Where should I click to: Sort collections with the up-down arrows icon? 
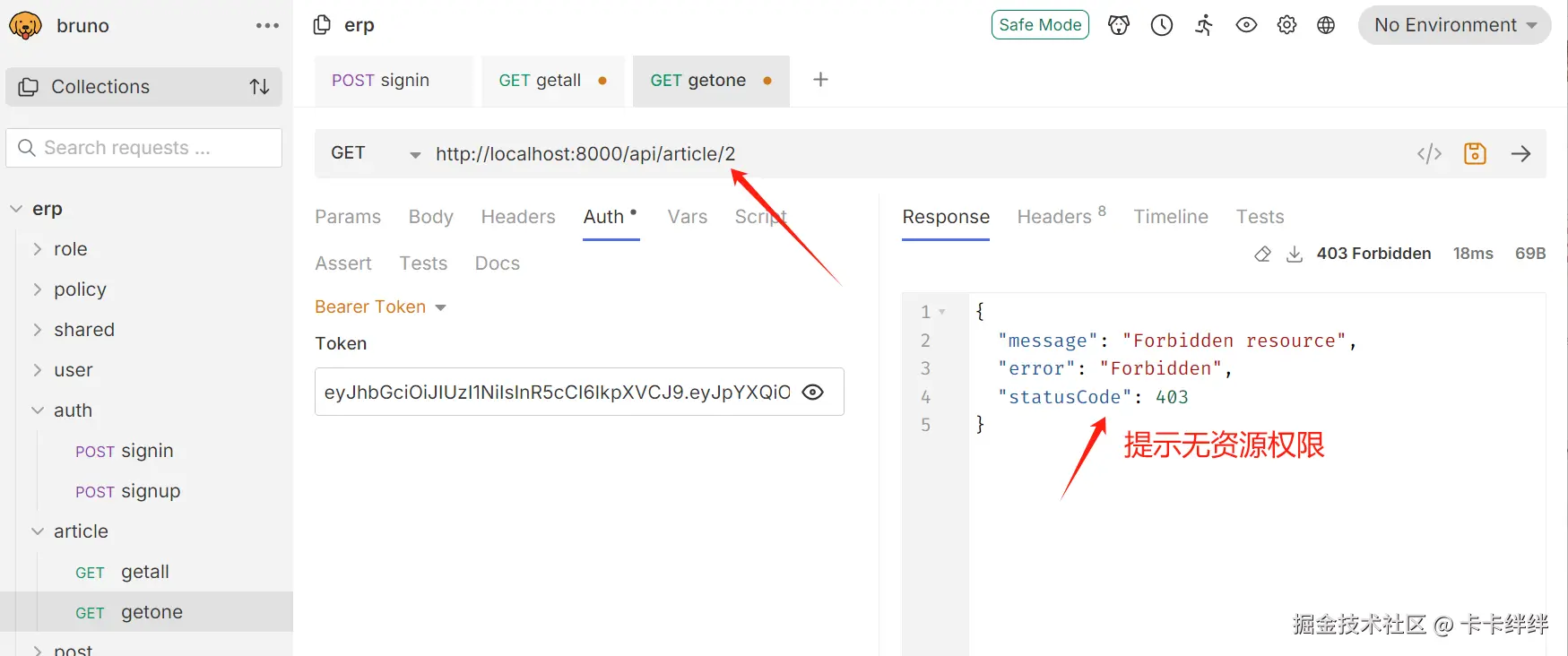tap(259, 87)
